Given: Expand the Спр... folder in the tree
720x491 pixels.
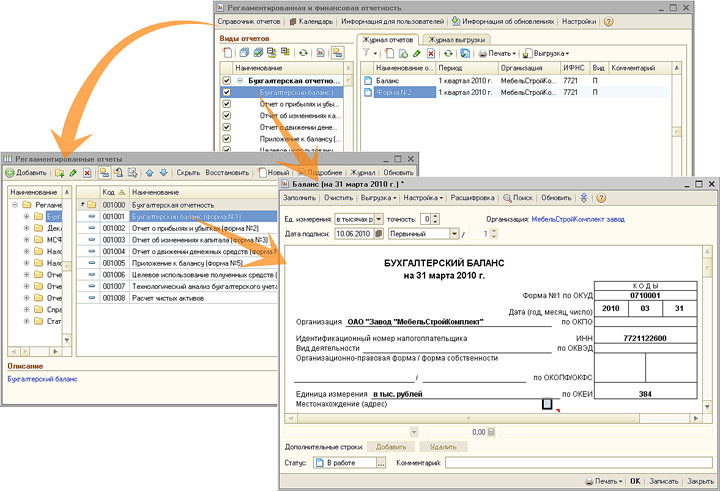Looking at the screenshot, I should point(27,310).
